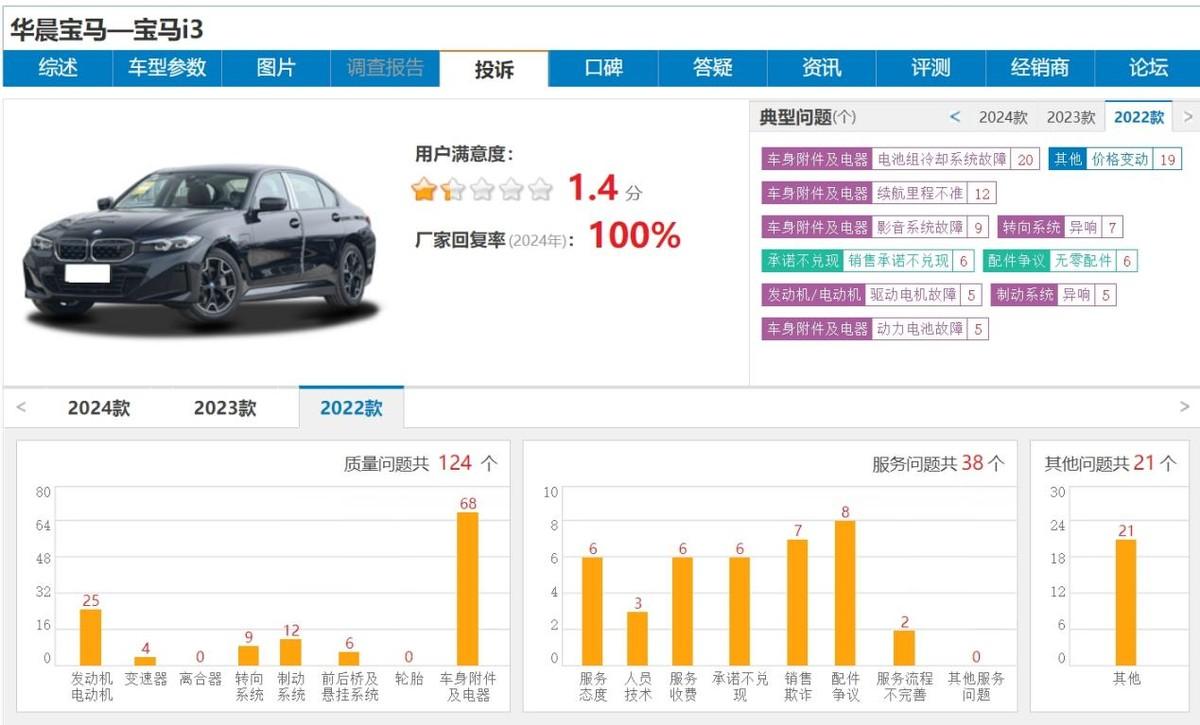Click the 销售承诺不兑现 tag
The width and height of the screenshot is (1200, 725).
click(898, 261)
